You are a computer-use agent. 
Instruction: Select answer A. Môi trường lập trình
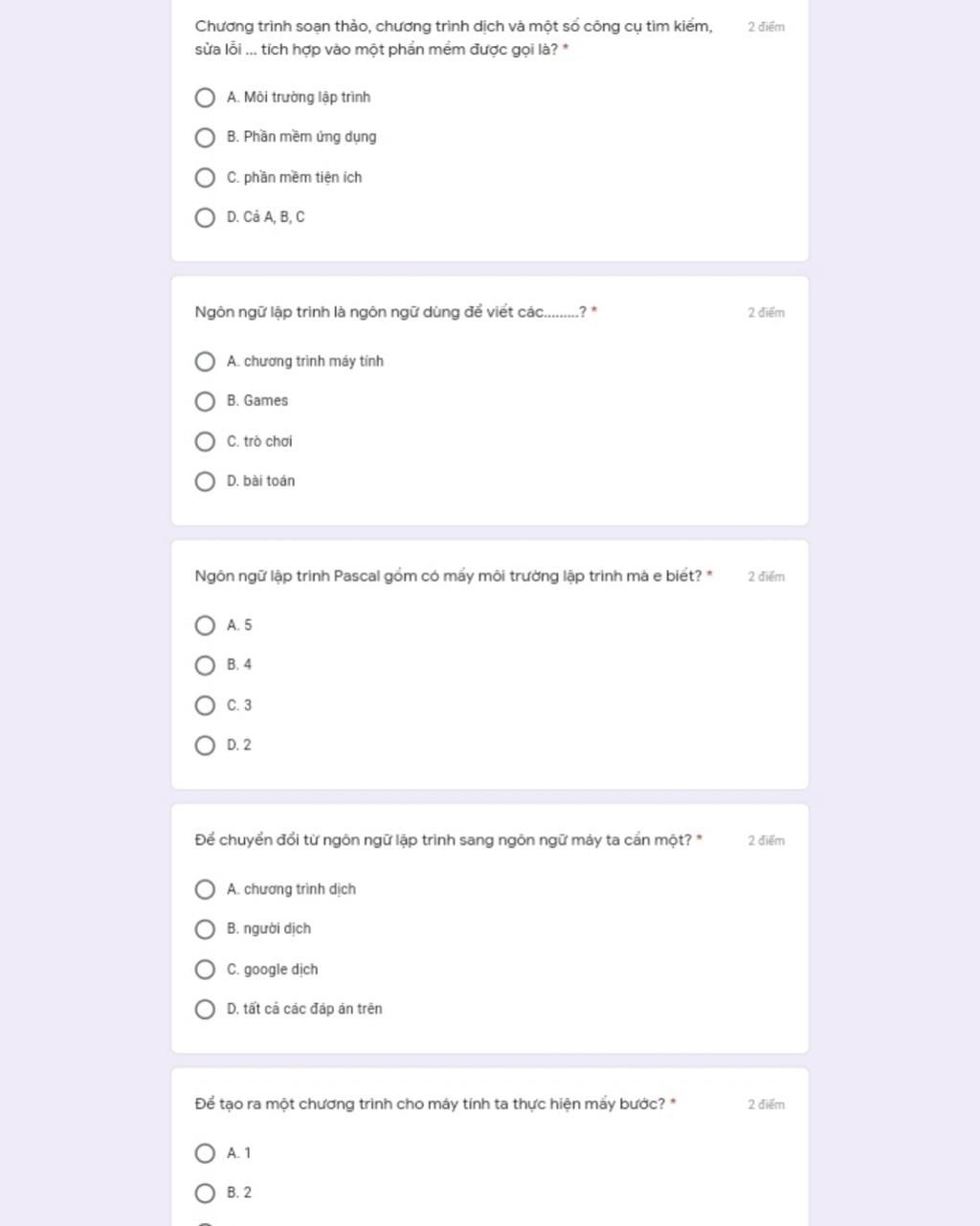(x=205, y=98)
